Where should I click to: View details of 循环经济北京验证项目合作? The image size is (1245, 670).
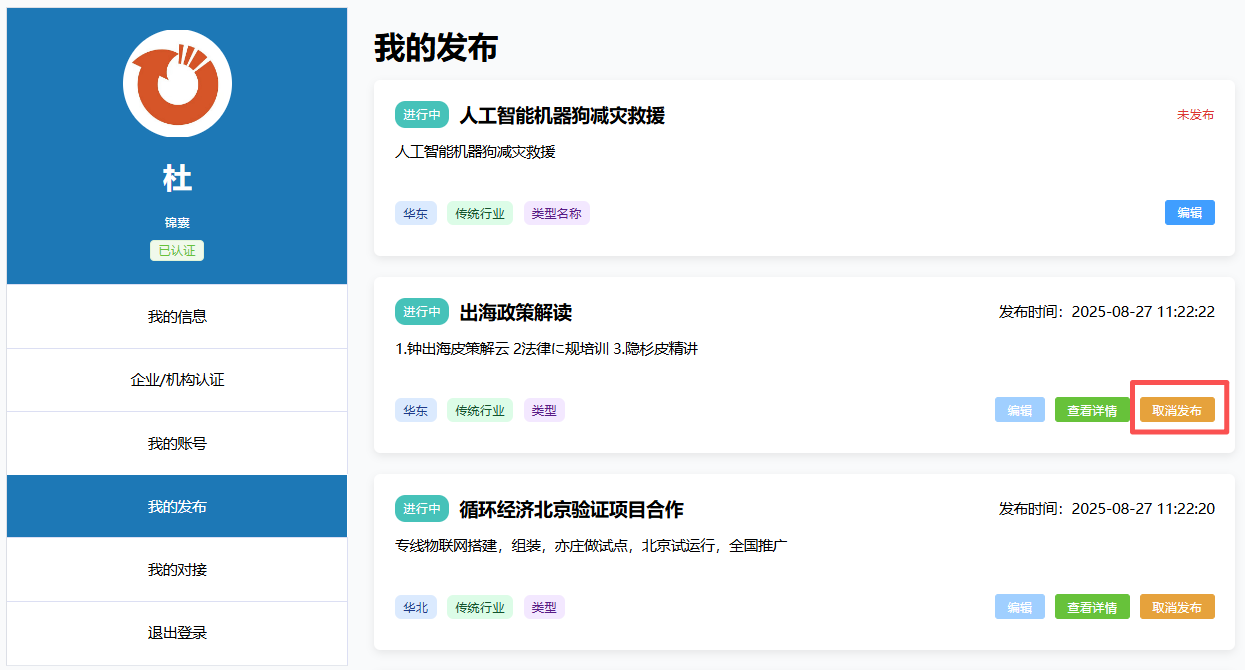1091,607
